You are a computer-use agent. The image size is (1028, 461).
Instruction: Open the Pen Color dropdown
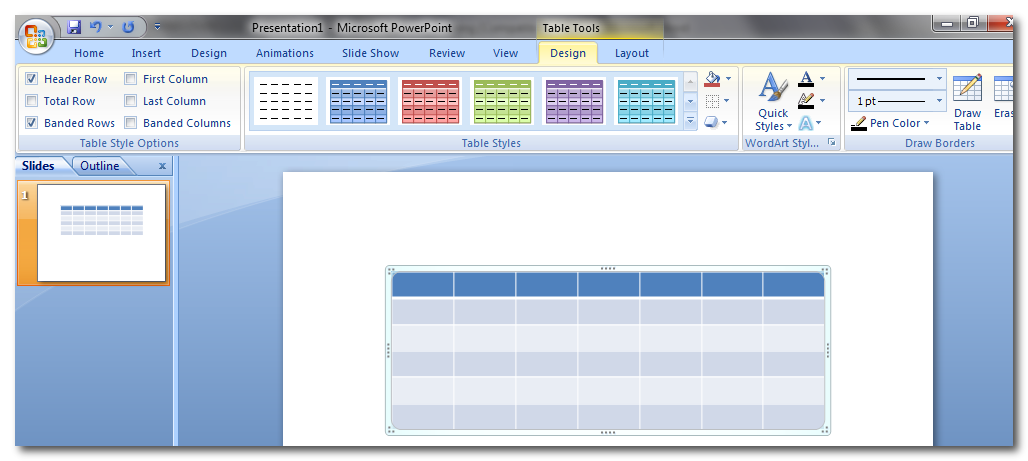(x=890, y=123)
